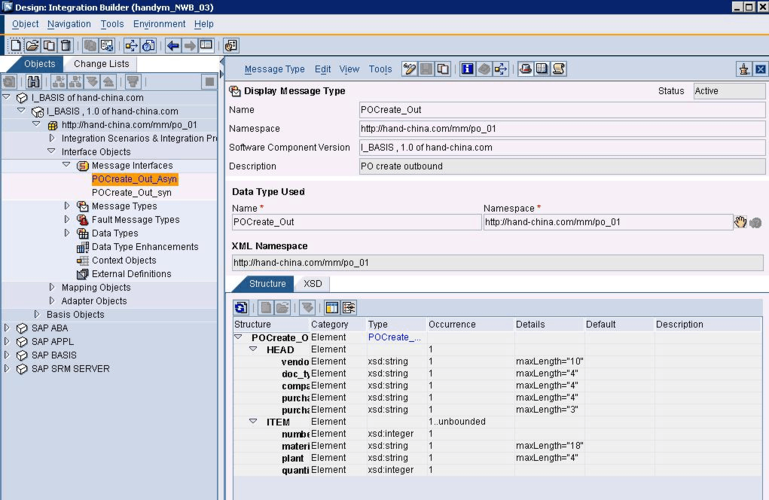The width and height of the screenshot is (769, 500).
Task: Select the POCreate_Out_Asyn interface
Action: coord(134,179)
